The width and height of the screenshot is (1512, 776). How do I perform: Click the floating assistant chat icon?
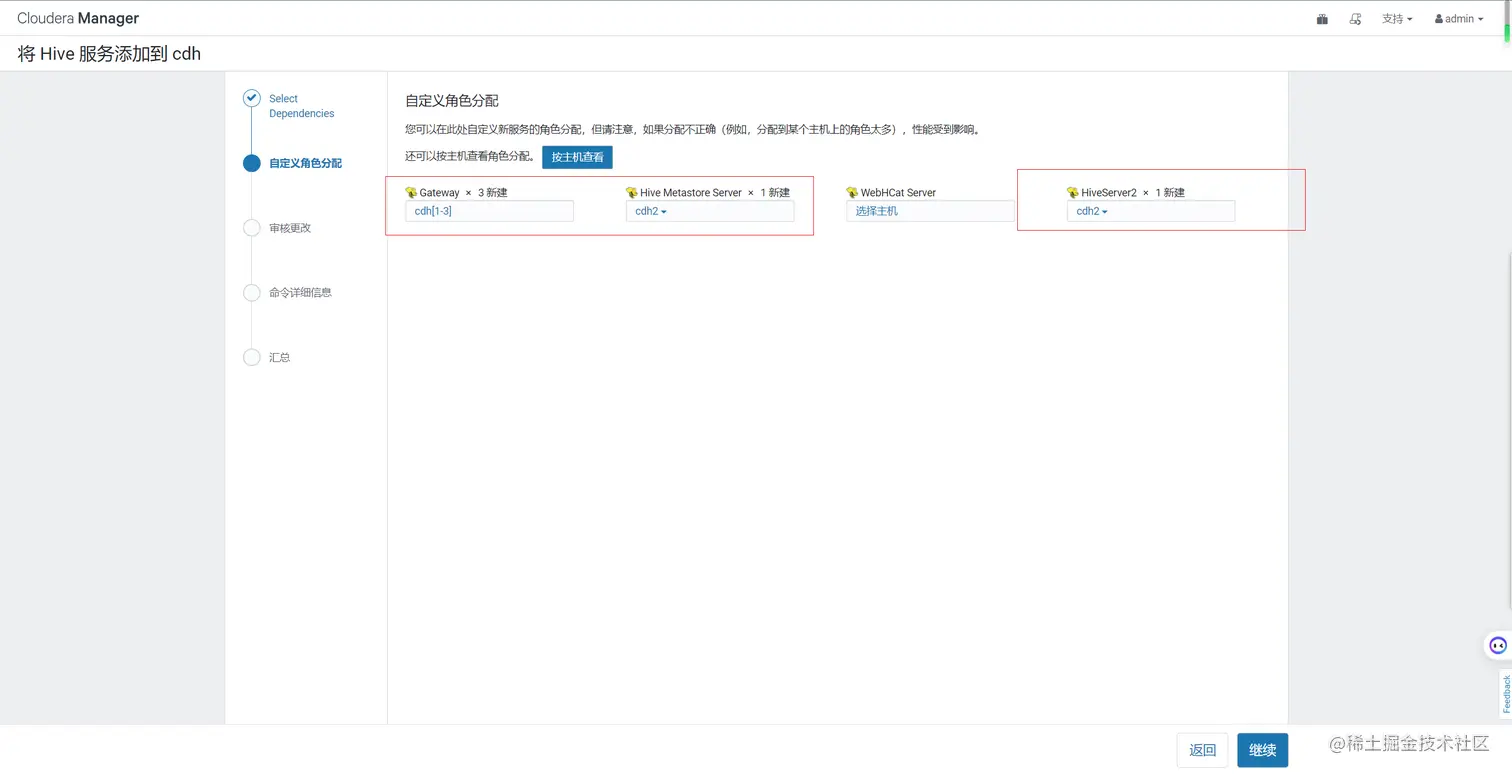pyautogui.click(x=1497, y=645)
